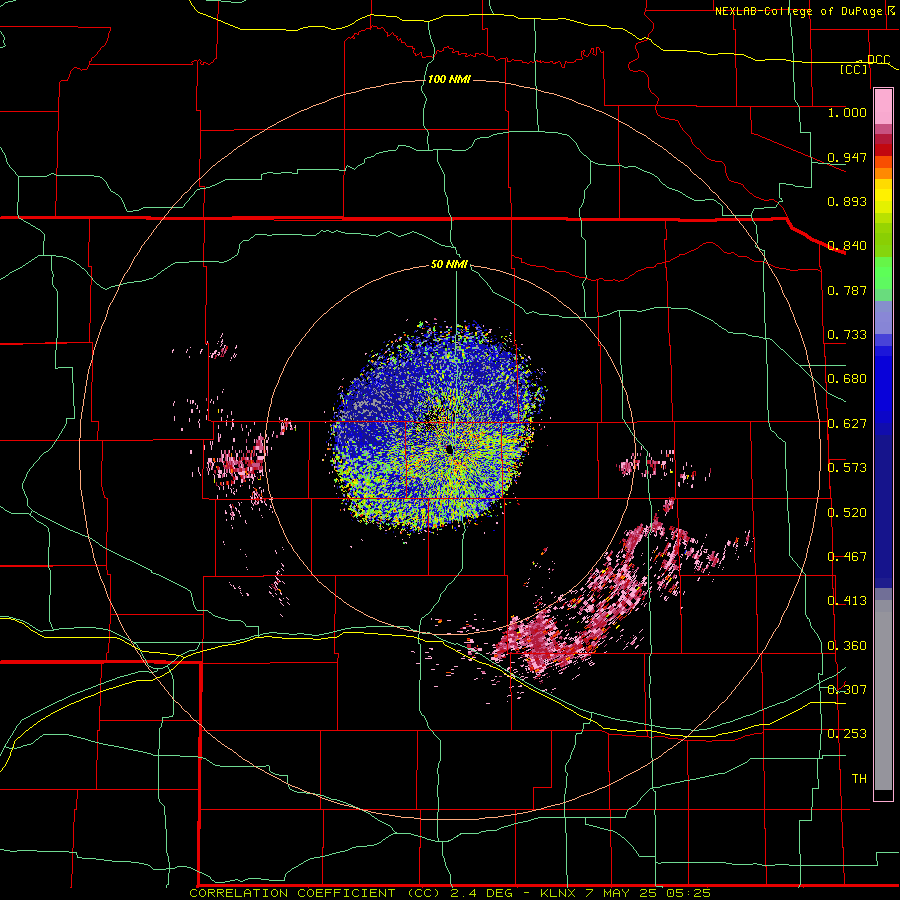This screenshot has width=900, height=900.
Task: Click the KLNX station identifier in footer
Action: [557, 893]
